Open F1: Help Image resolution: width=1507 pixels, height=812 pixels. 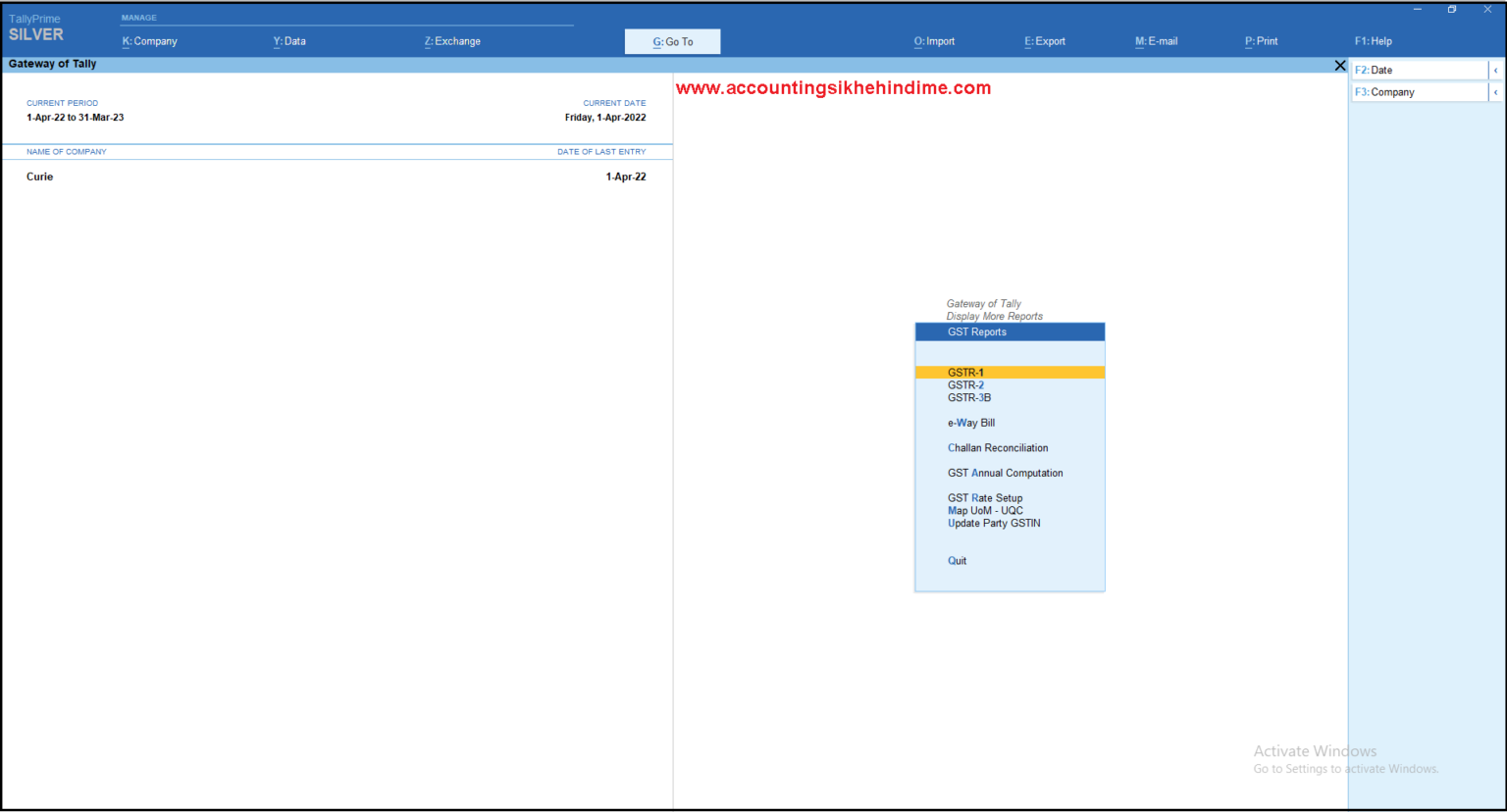tap(1373, 41)
